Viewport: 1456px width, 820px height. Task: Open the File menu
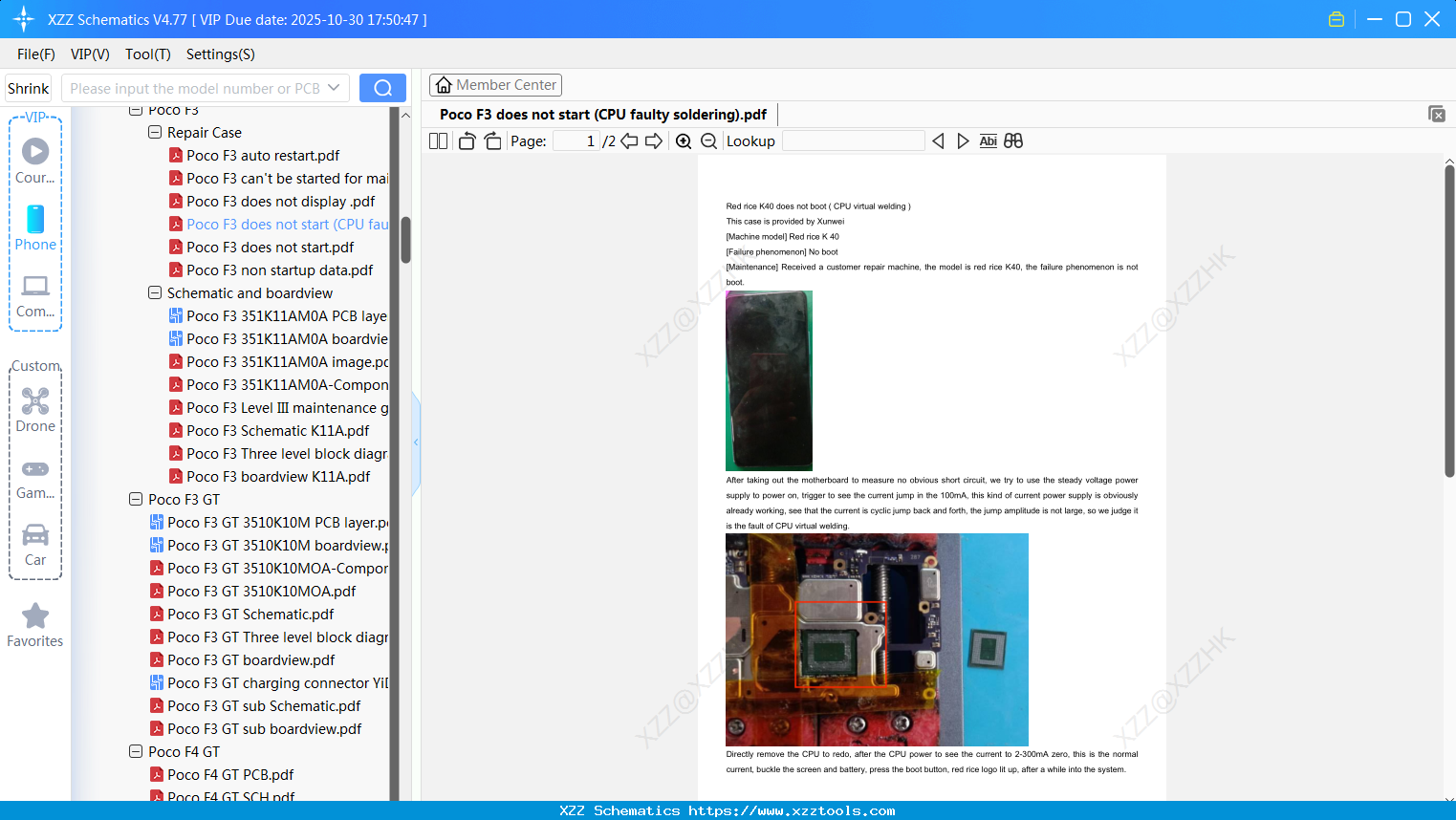(36, 54)
